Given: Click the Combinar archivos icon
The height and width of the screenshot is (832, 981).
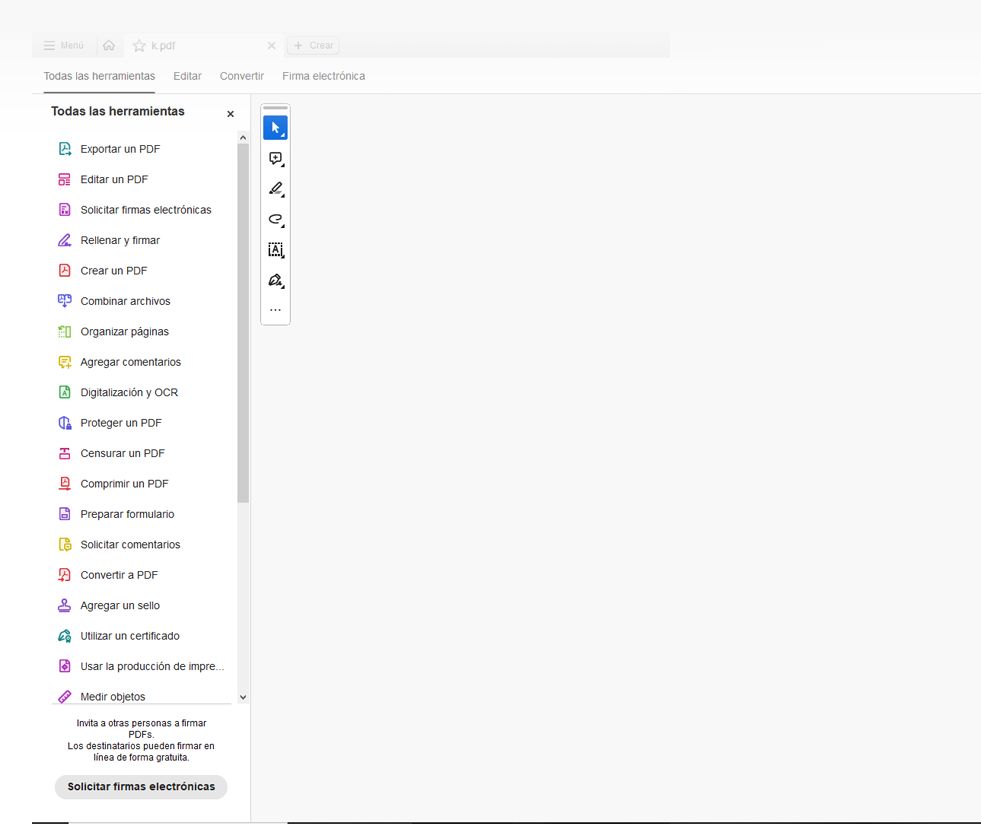Looking at the screenshot, I should pyautogui.click(x=64, y=301).
